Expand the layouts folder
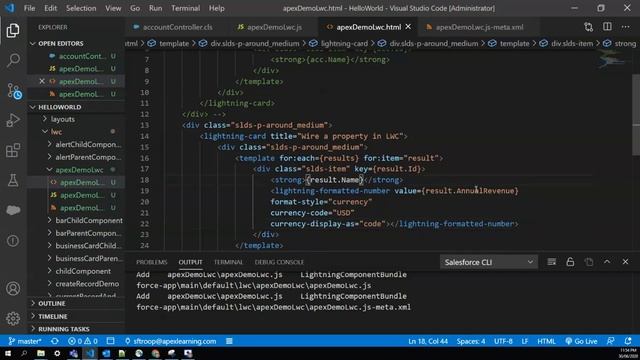This screenshot has width=640, height=360. 62,119
